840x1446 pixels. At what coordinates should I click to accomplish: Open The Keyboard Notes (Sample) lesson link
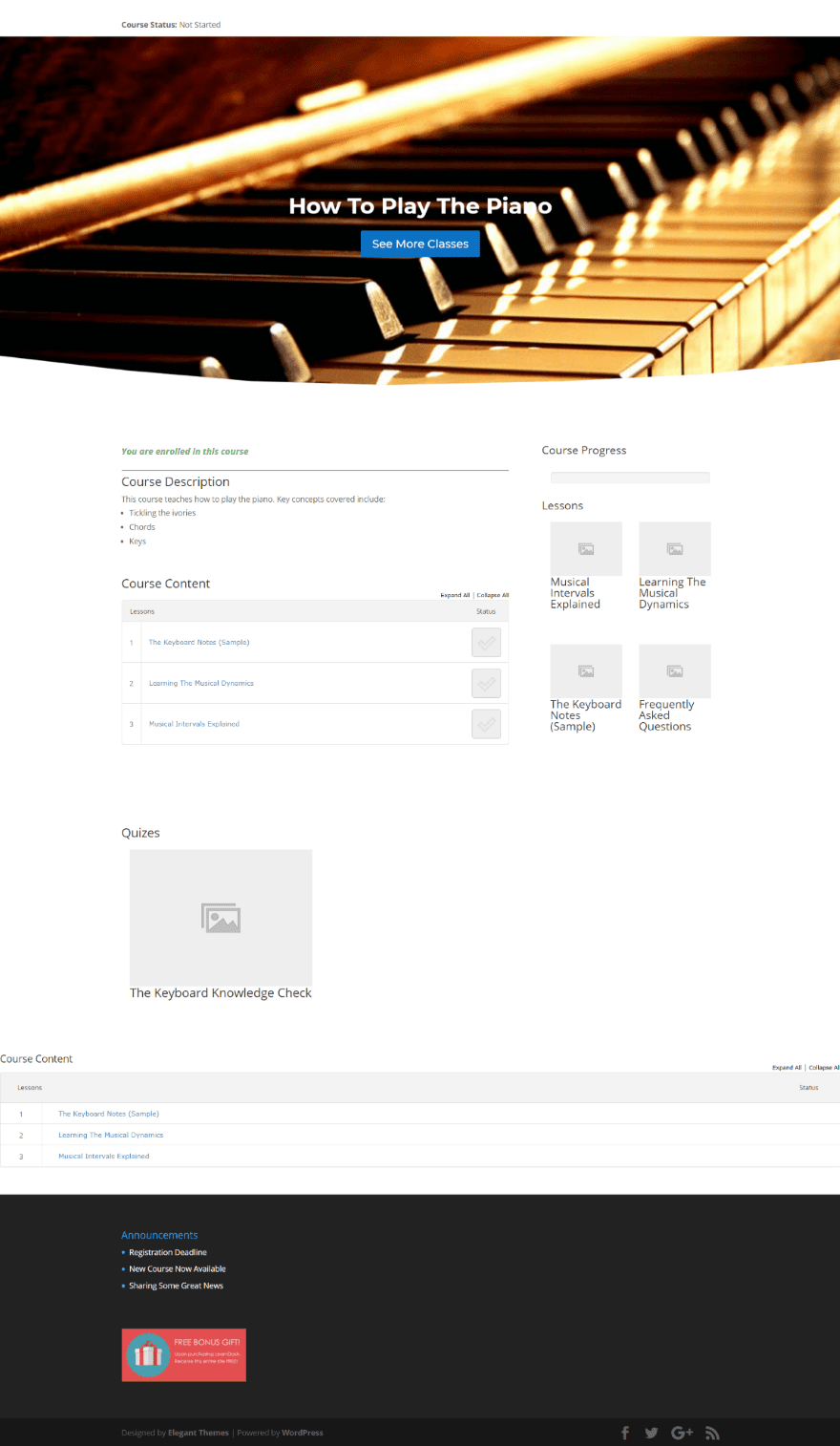[x=199, y=643]
